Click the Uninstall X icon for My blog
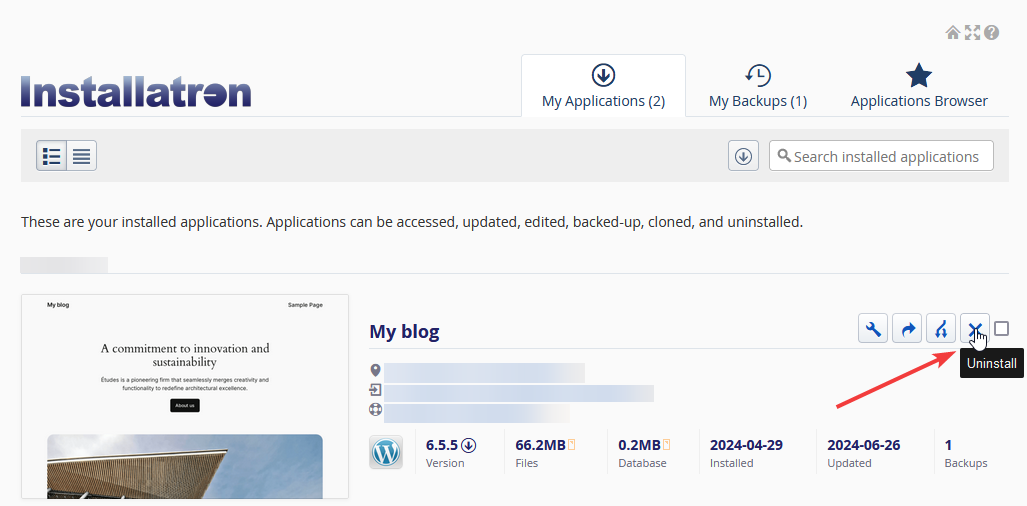1027x506 pixels. (x=975, y=329)
